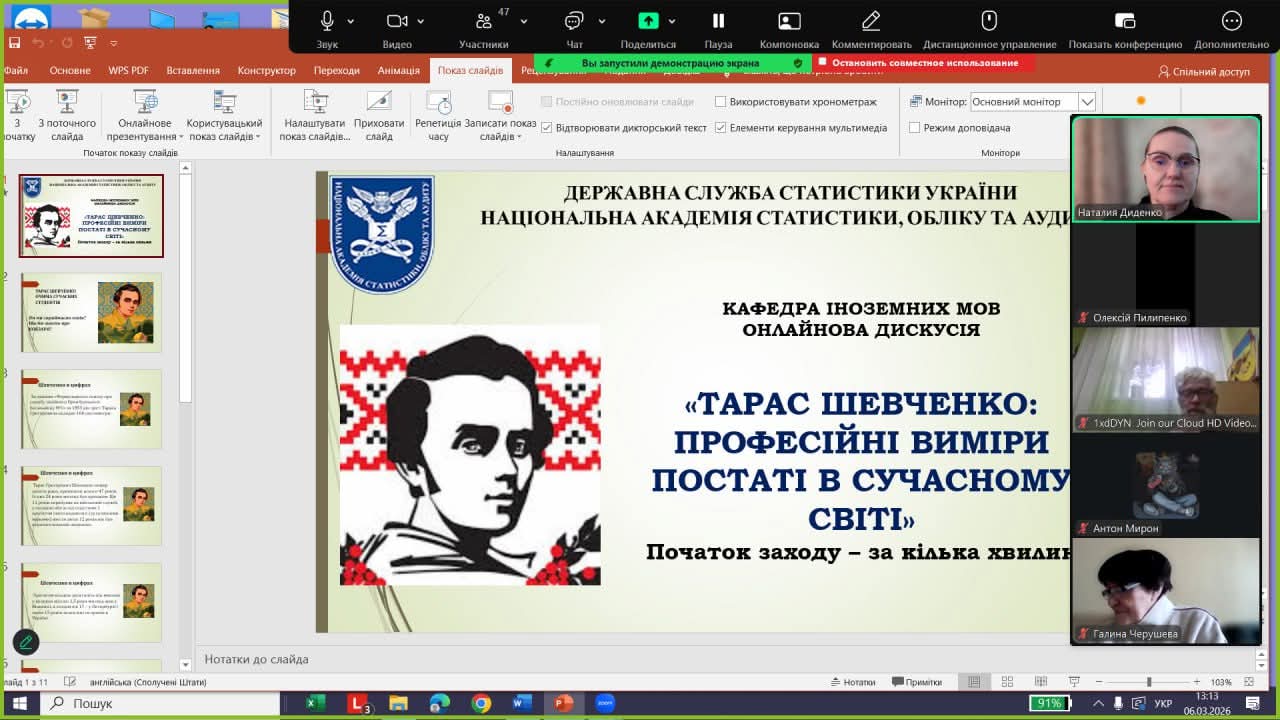Open the Комментировать annotation pencil tool

click(871, 21)
